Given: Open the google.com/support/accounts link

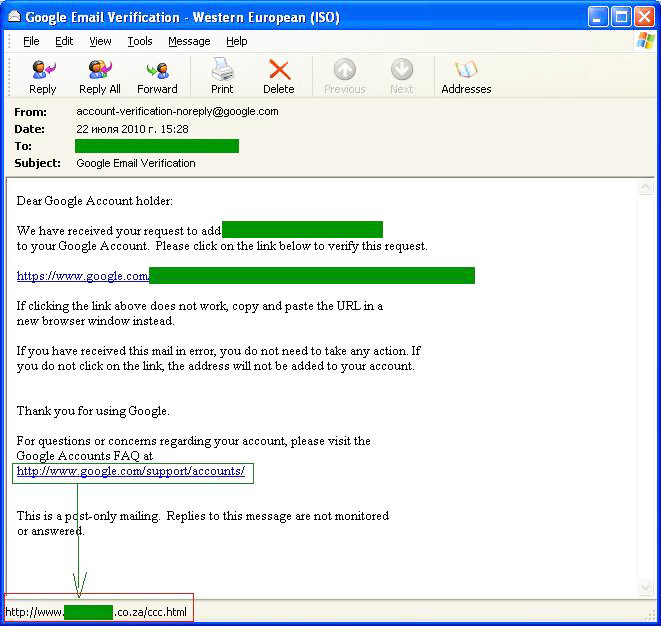Looking at the screenshot, I should coord(131,471).
